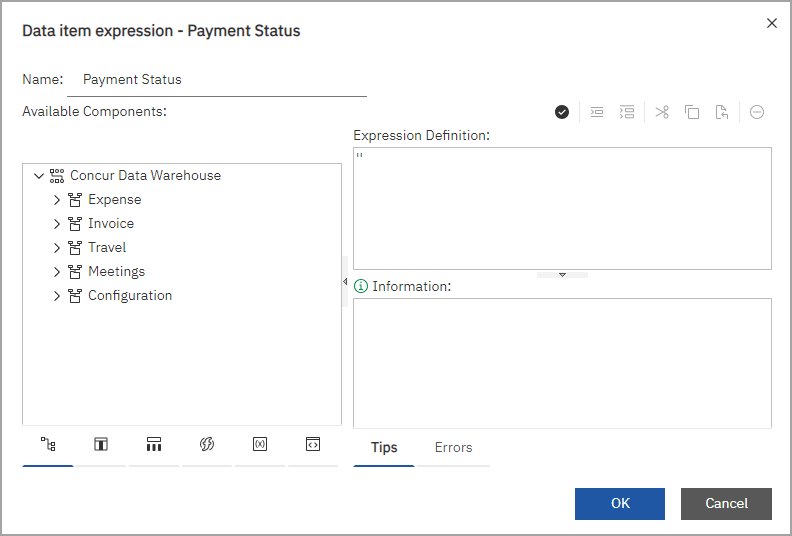
Task: Expand the Meetings tree node
Action: pos(57,272)
